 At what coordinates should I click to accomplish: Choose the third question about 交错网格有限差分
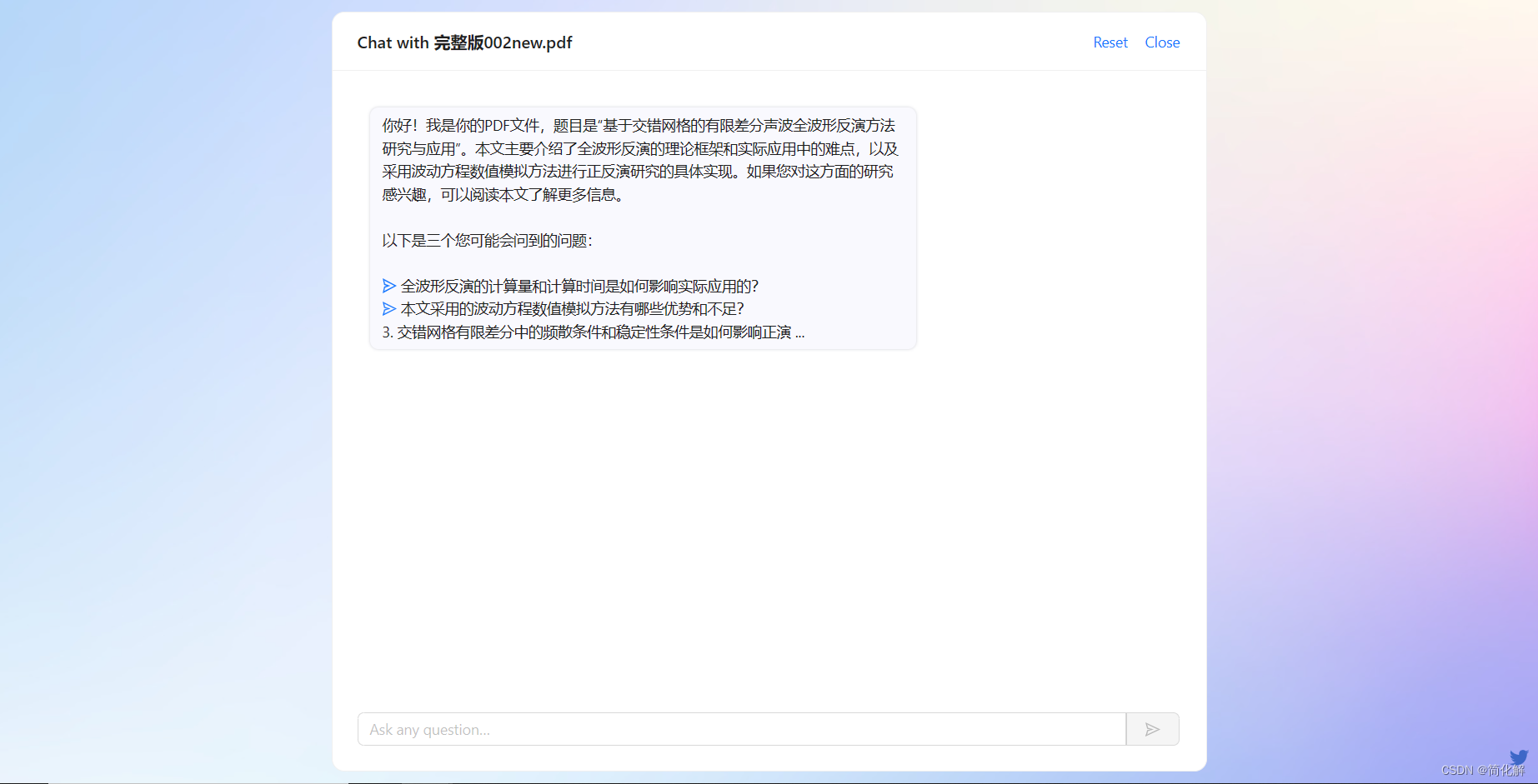pos(592,332)
